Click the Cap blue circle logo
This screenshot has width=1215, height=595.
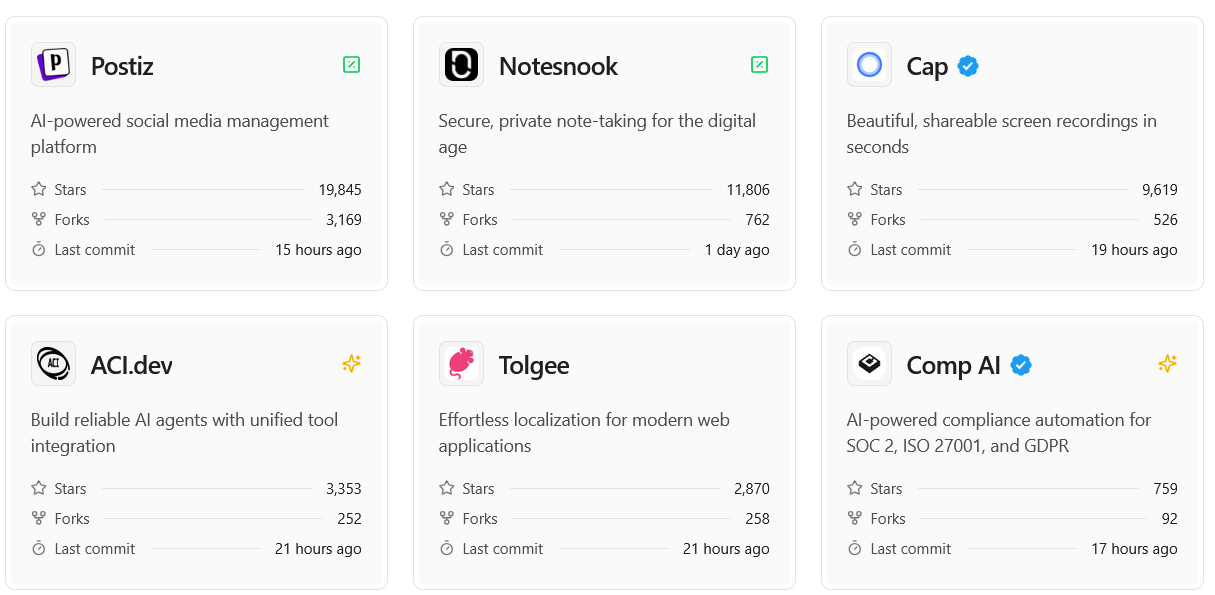[x=869, y=65]
